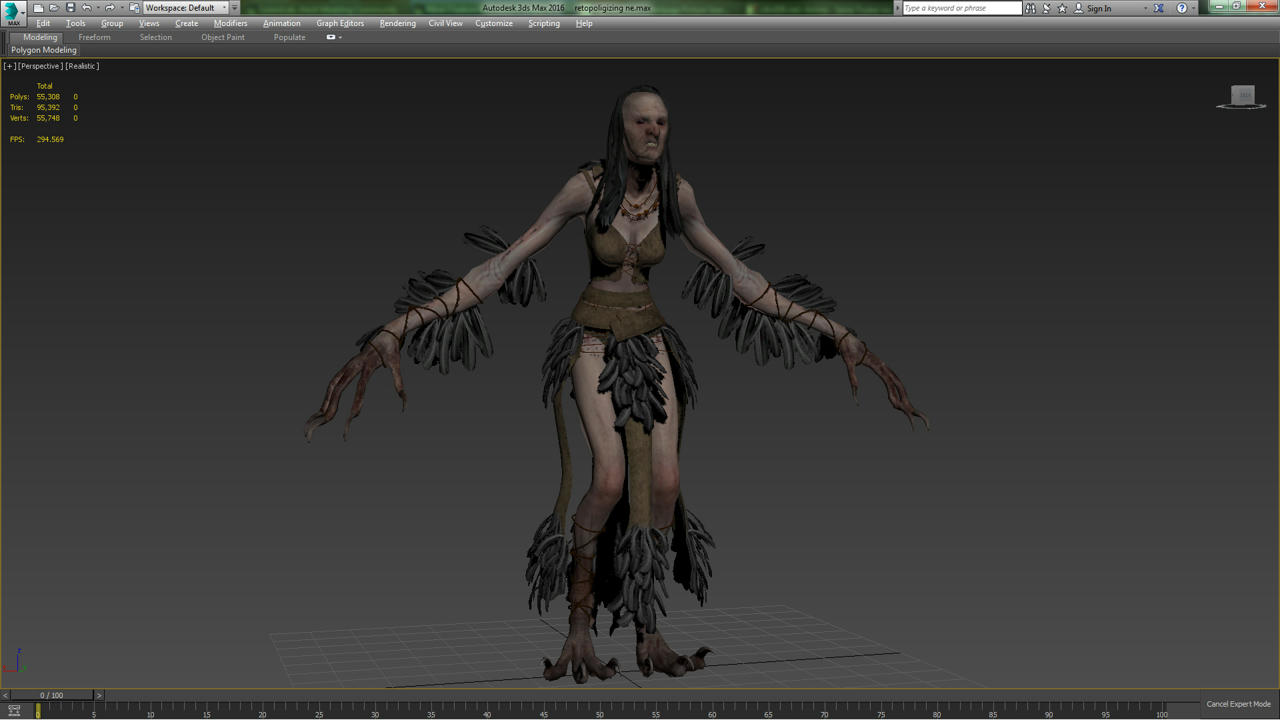Expand the undo history dropdown arrow
The height and width of the screenshot is (720, 1280).
tap(98, 8)
